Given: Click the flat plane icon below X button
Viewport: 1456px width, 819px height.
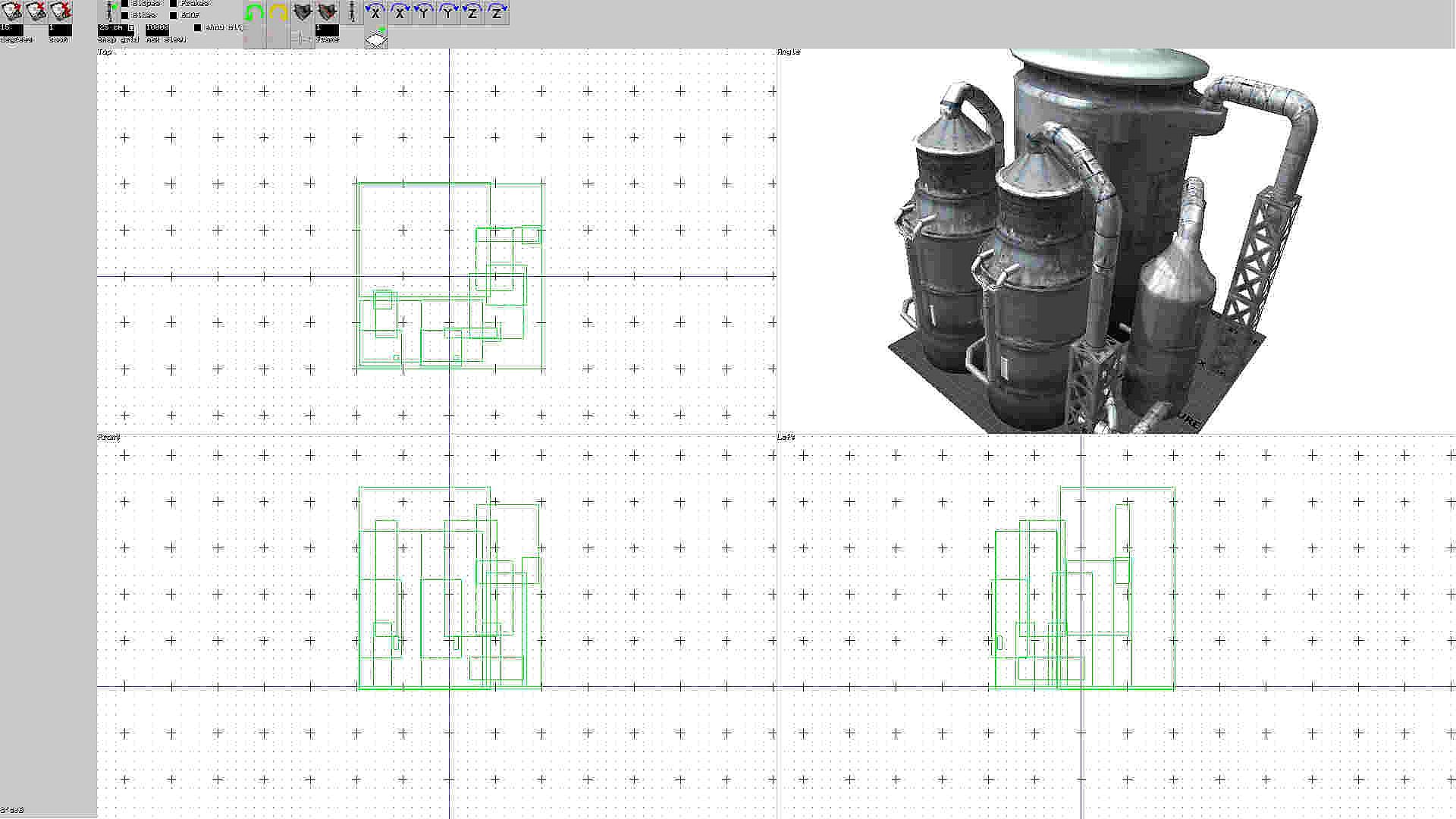Looking at the screenshot, I should (376, 38).
